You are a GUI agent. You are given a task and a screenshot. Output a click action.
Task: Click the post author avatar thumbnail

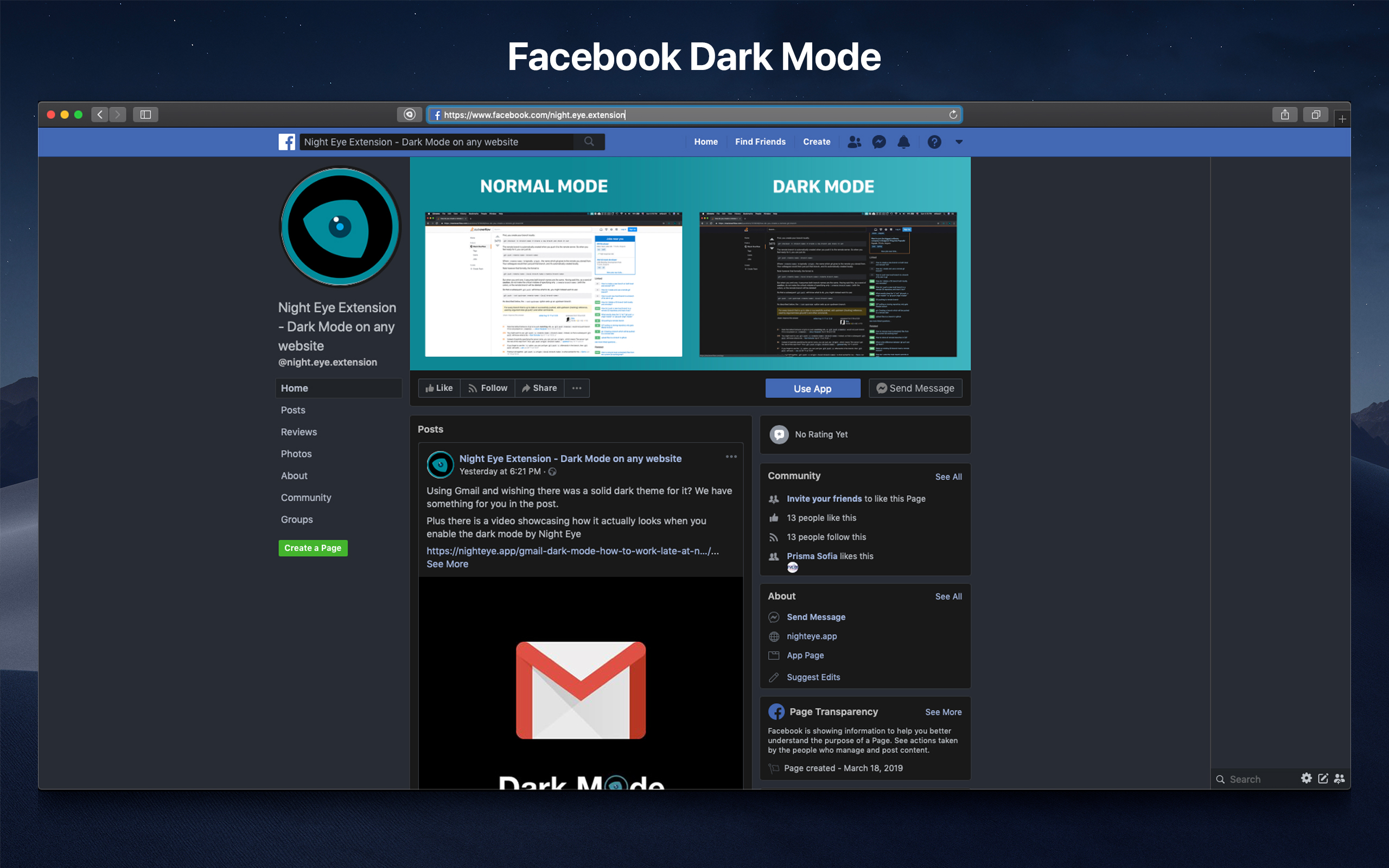[x=440, y=464]
